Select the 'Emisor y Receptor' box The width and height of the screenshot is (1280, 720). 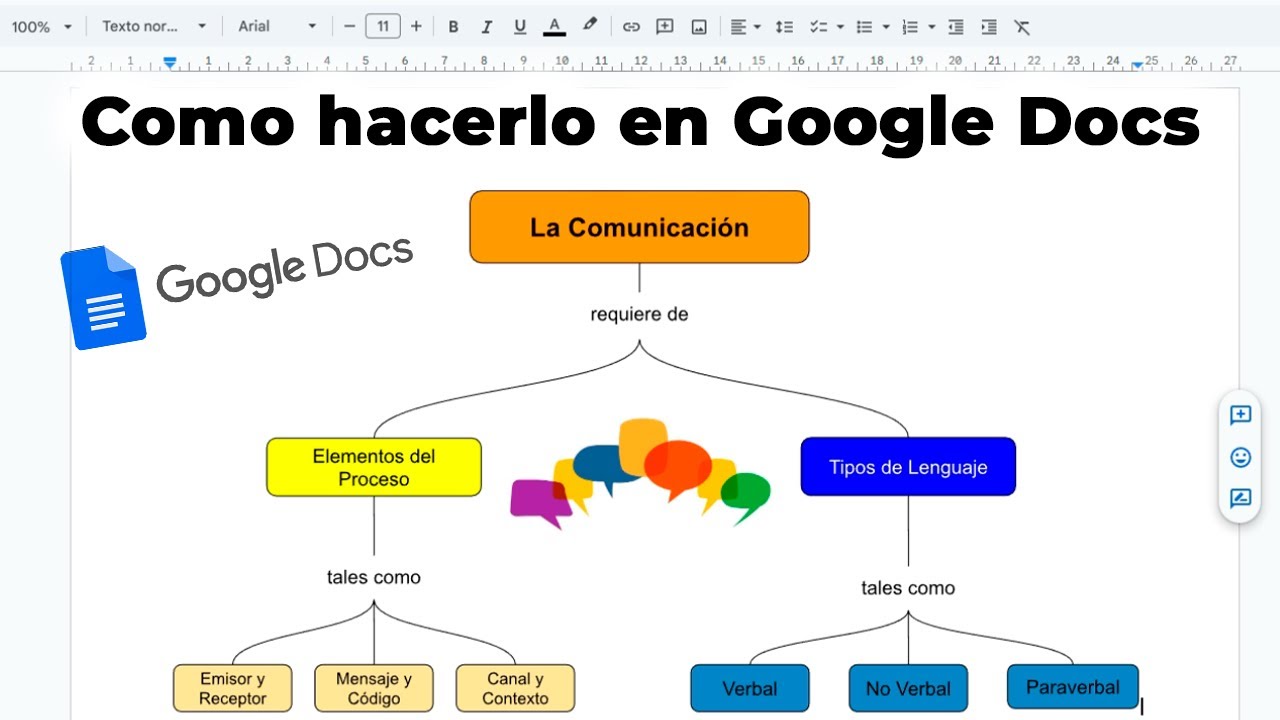(232, 688)
